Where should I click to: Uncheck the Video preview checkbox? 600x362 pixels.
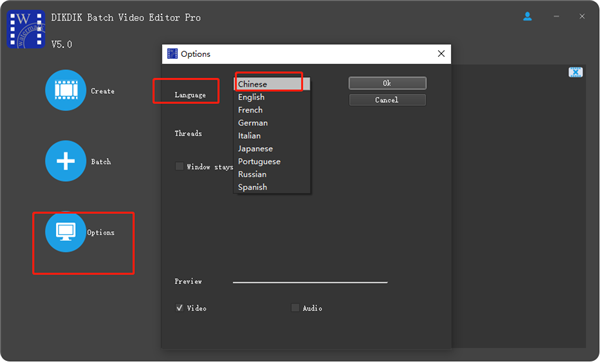(x=179, y=308)
